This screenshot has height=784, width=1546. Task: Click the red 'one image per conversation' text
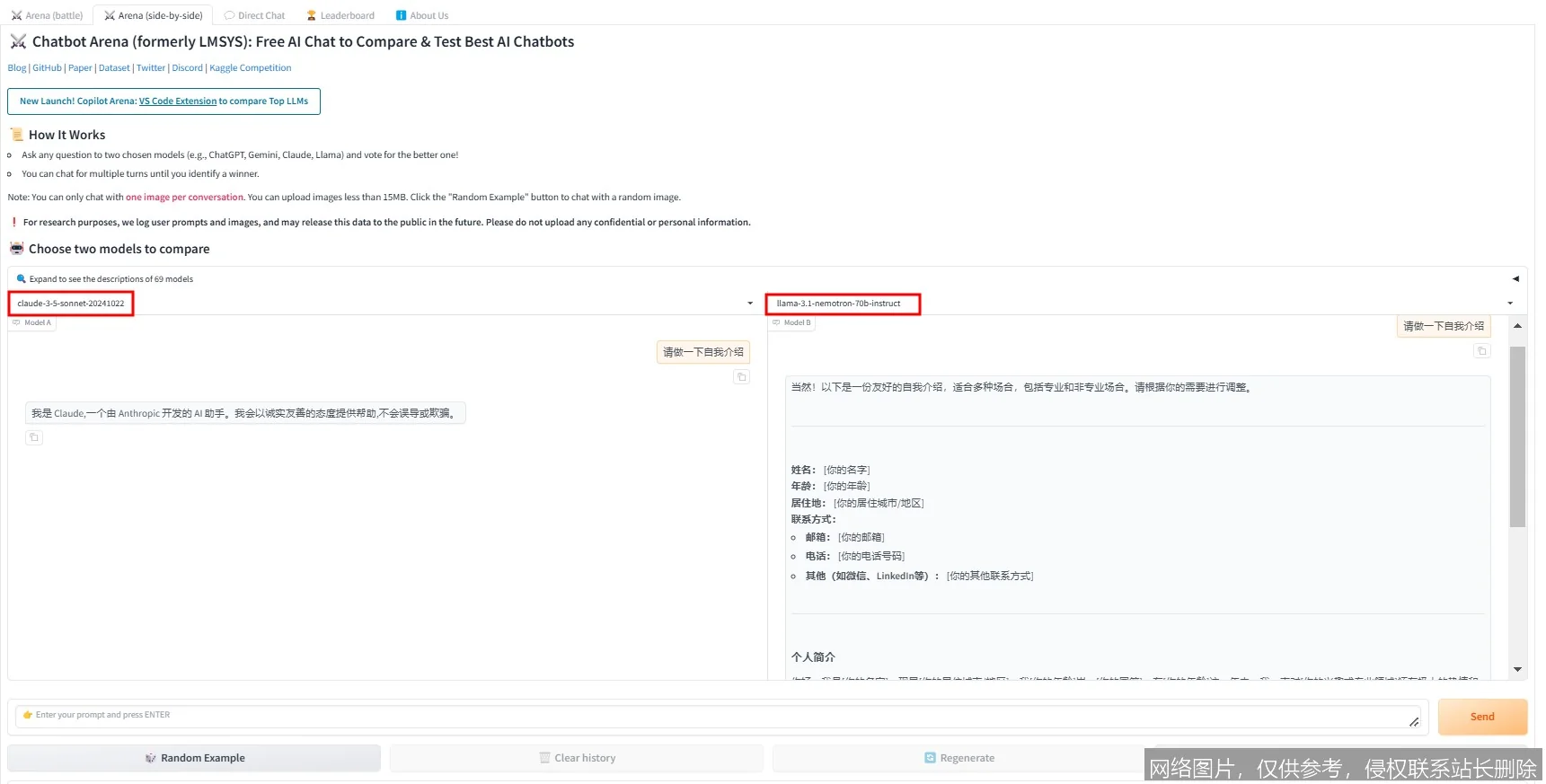(x=184, y=197)
